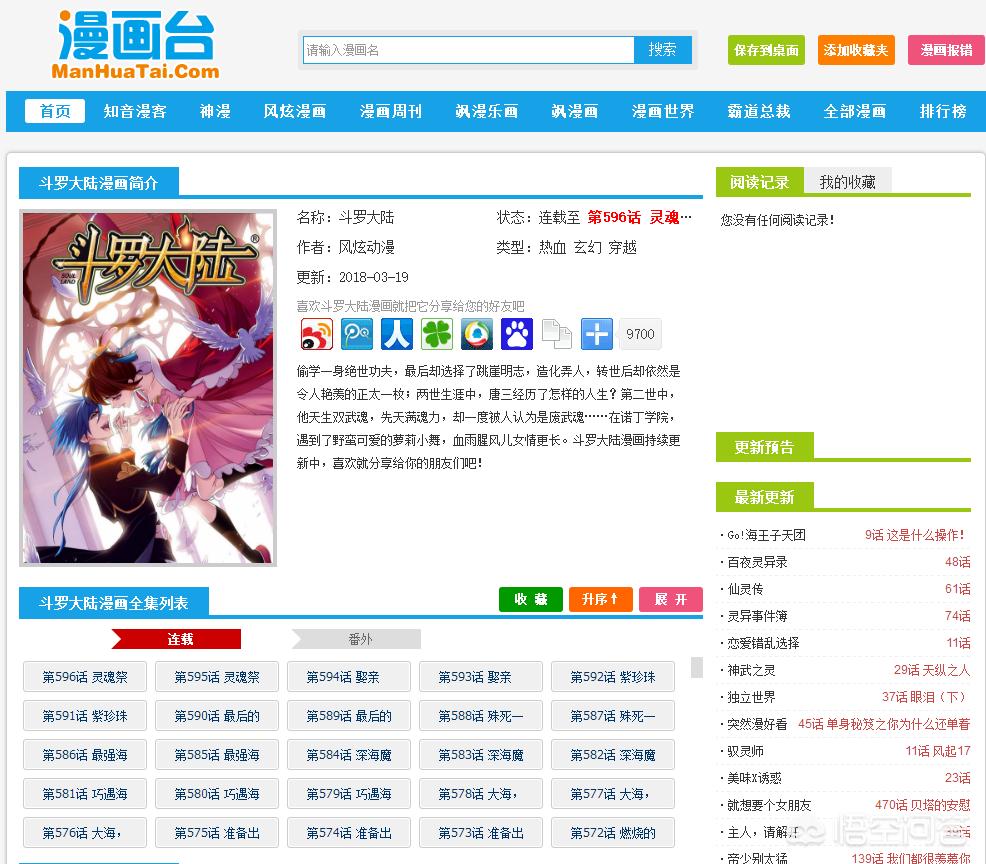Click the green clover share icon
Image resolution: width=986 pixels, height=864 pixels.
click(x=437, y=334)
